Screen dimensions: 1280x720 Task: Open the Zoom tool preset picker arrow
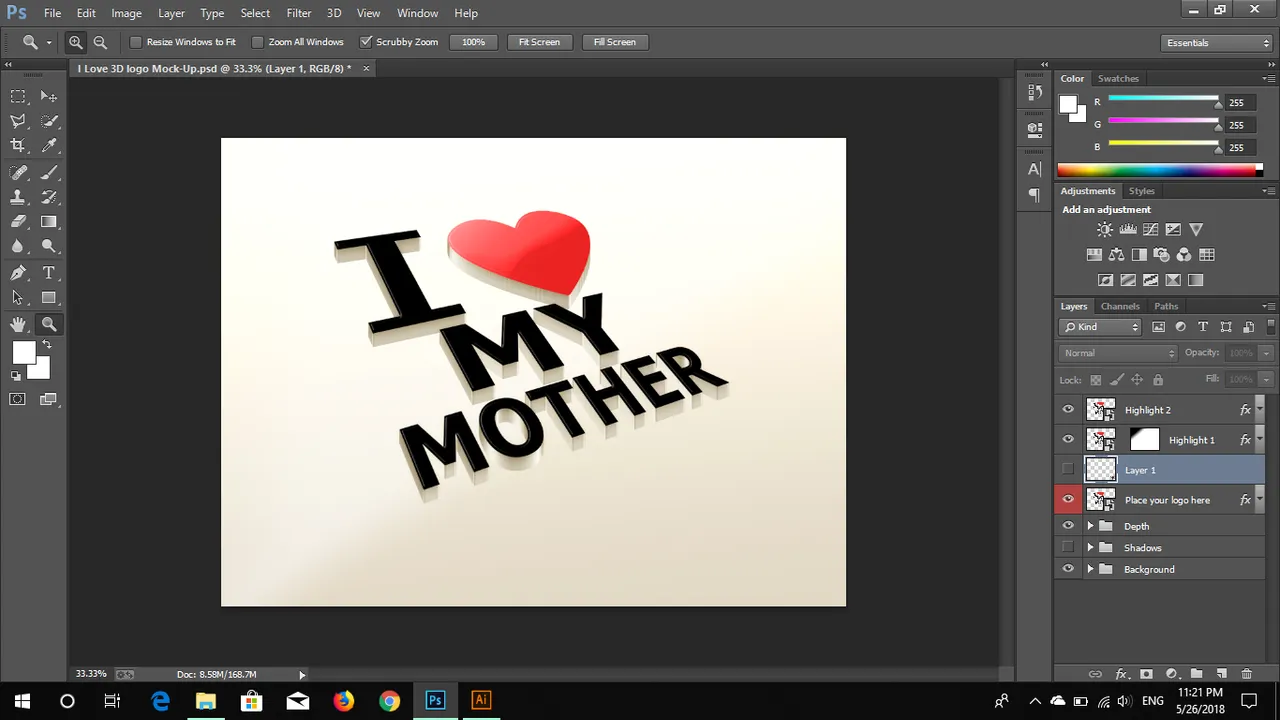49,42
